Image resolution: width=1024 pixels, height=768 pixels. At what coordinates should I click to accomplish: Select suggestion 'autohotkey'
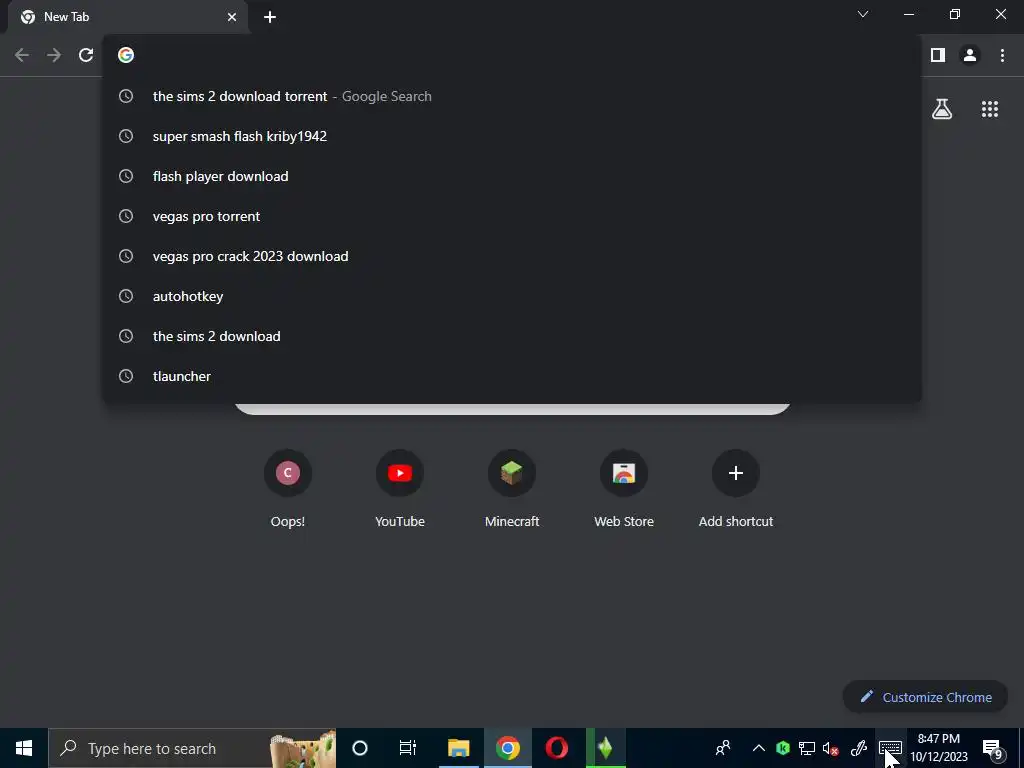(x=512, y=296)
